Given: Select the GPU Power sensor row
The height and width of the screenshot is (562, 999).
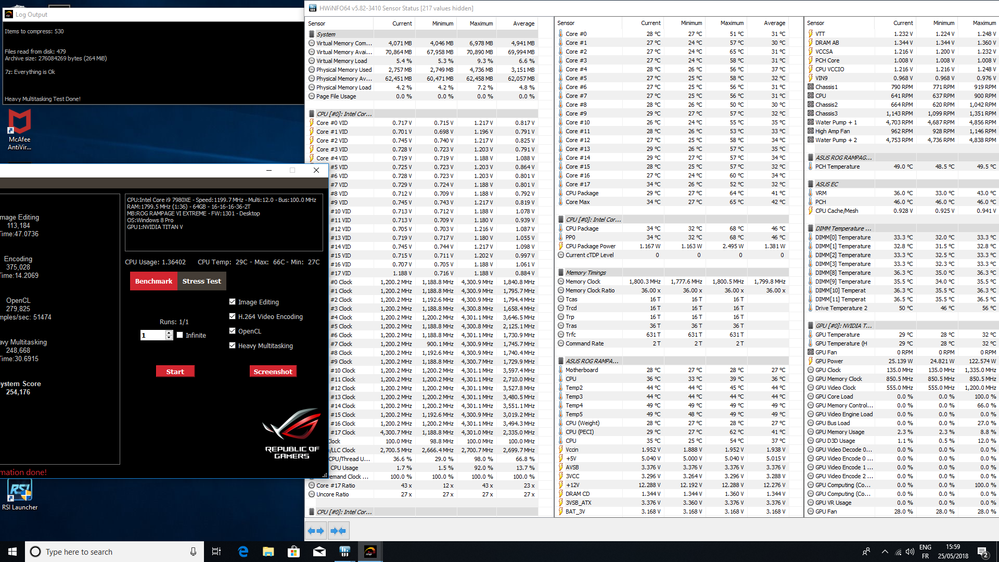Looking at the screenshot, I should point(902,361).
